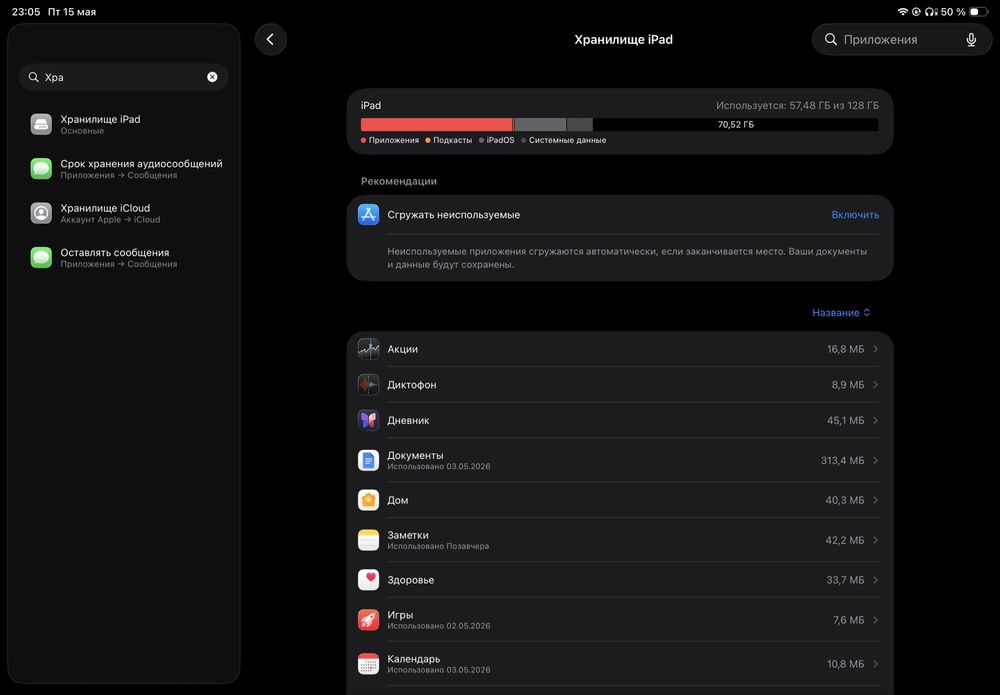This screenshot has width=1000, height=695.
Task: Tap the back arrow button
Action: click(270, 40)
